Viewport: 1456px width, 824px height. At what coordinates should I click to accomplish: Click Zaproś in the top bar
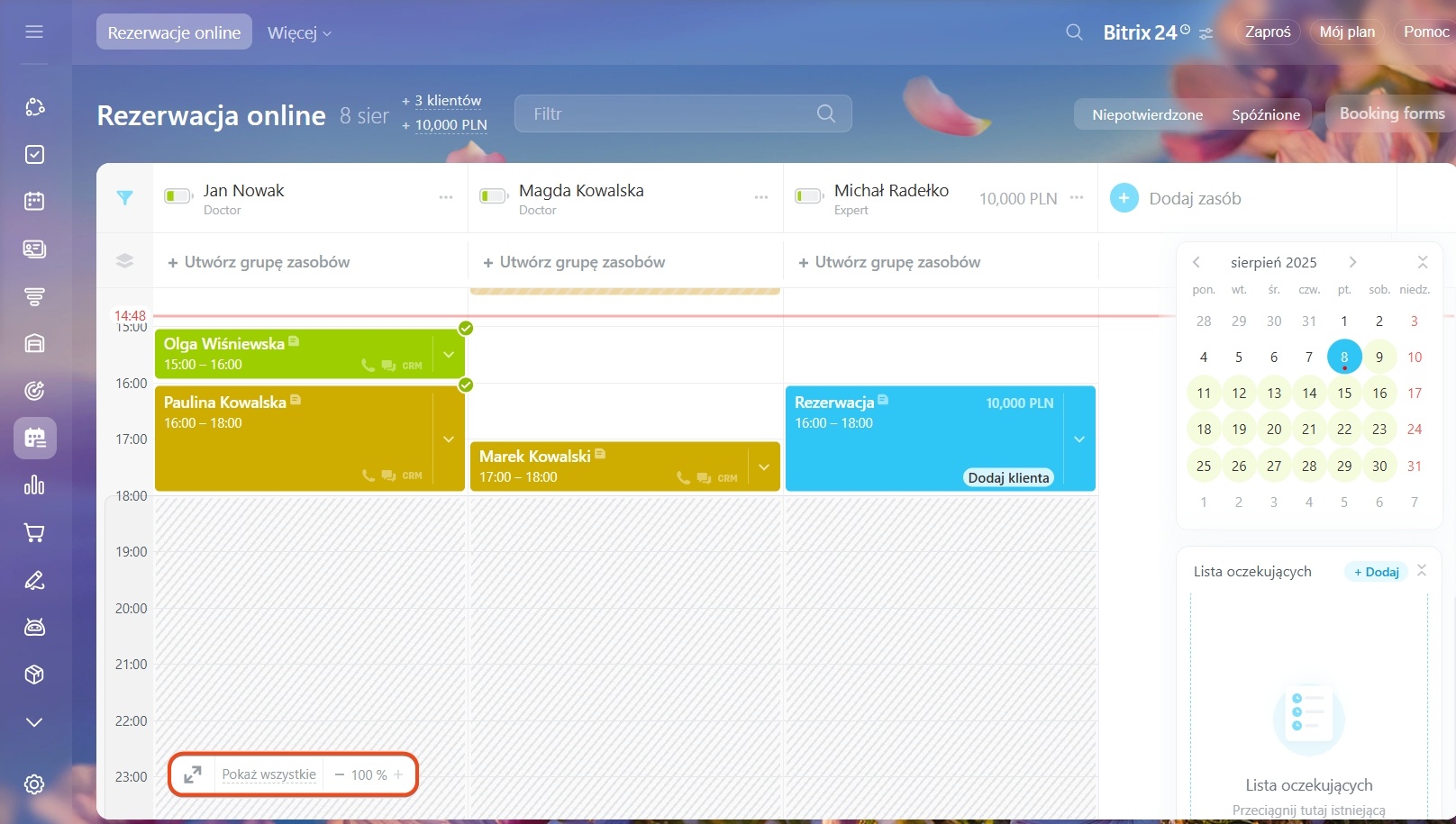pyautogui.click(x=1268, y=32)
